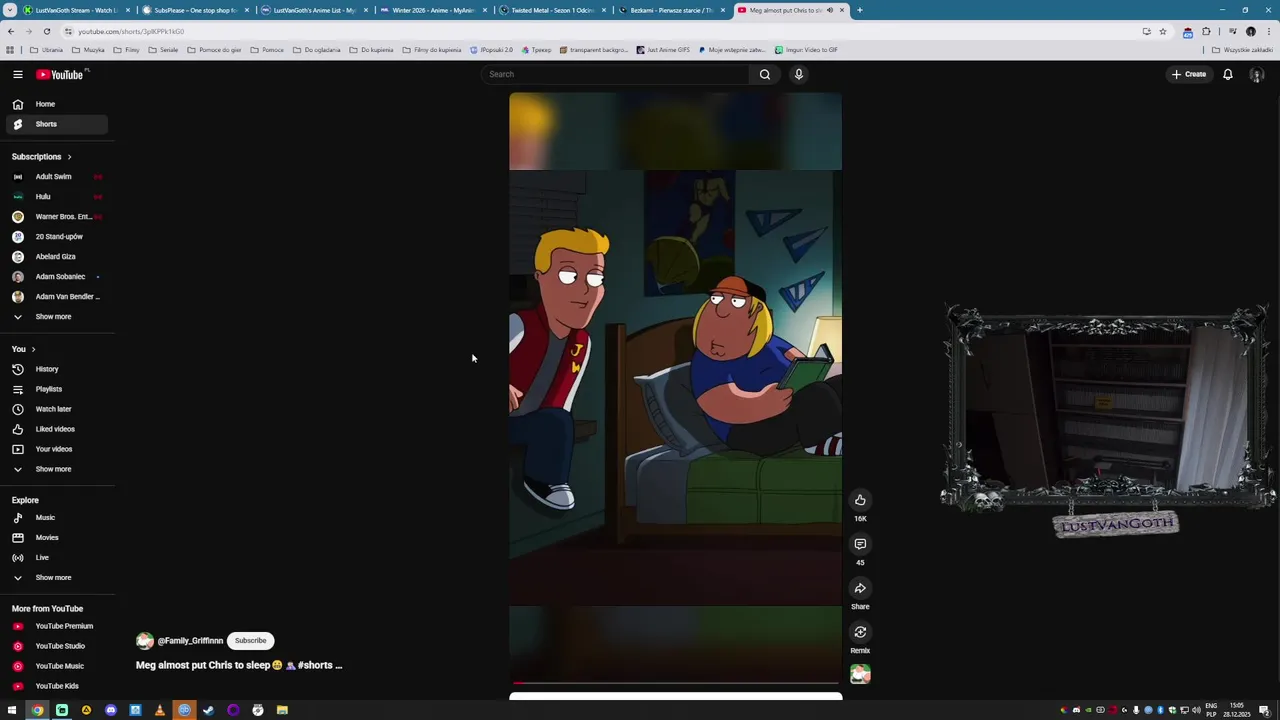Focus the YouTube Search input field
Screen dimensions: 1280x720
(x=615, y=74)
